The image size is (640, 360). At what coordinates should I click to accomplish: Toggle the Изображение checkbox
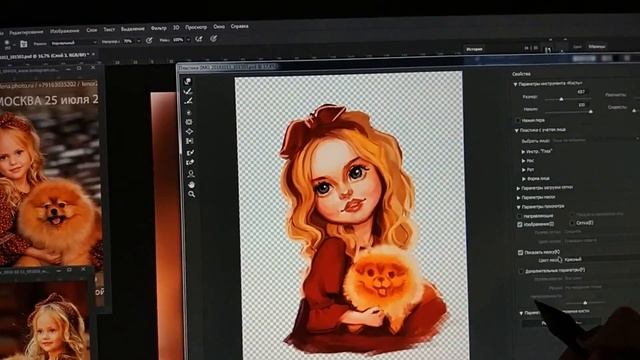coord(520,224)
